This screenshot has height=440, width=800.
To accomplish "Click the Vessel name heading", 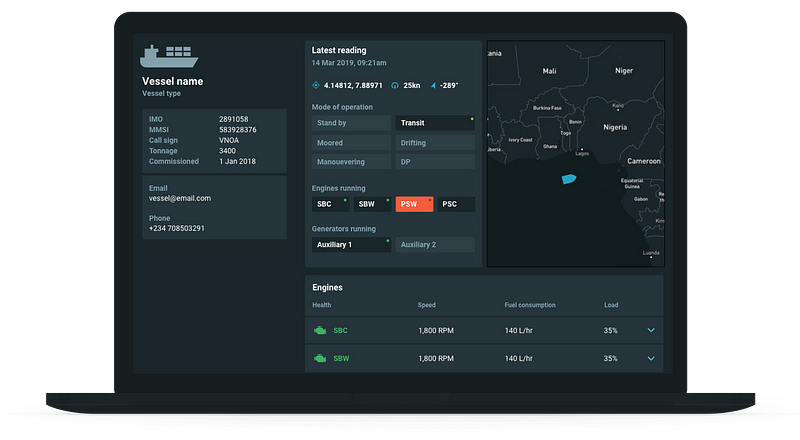I will pyautogui.click(x=172, y=81).
